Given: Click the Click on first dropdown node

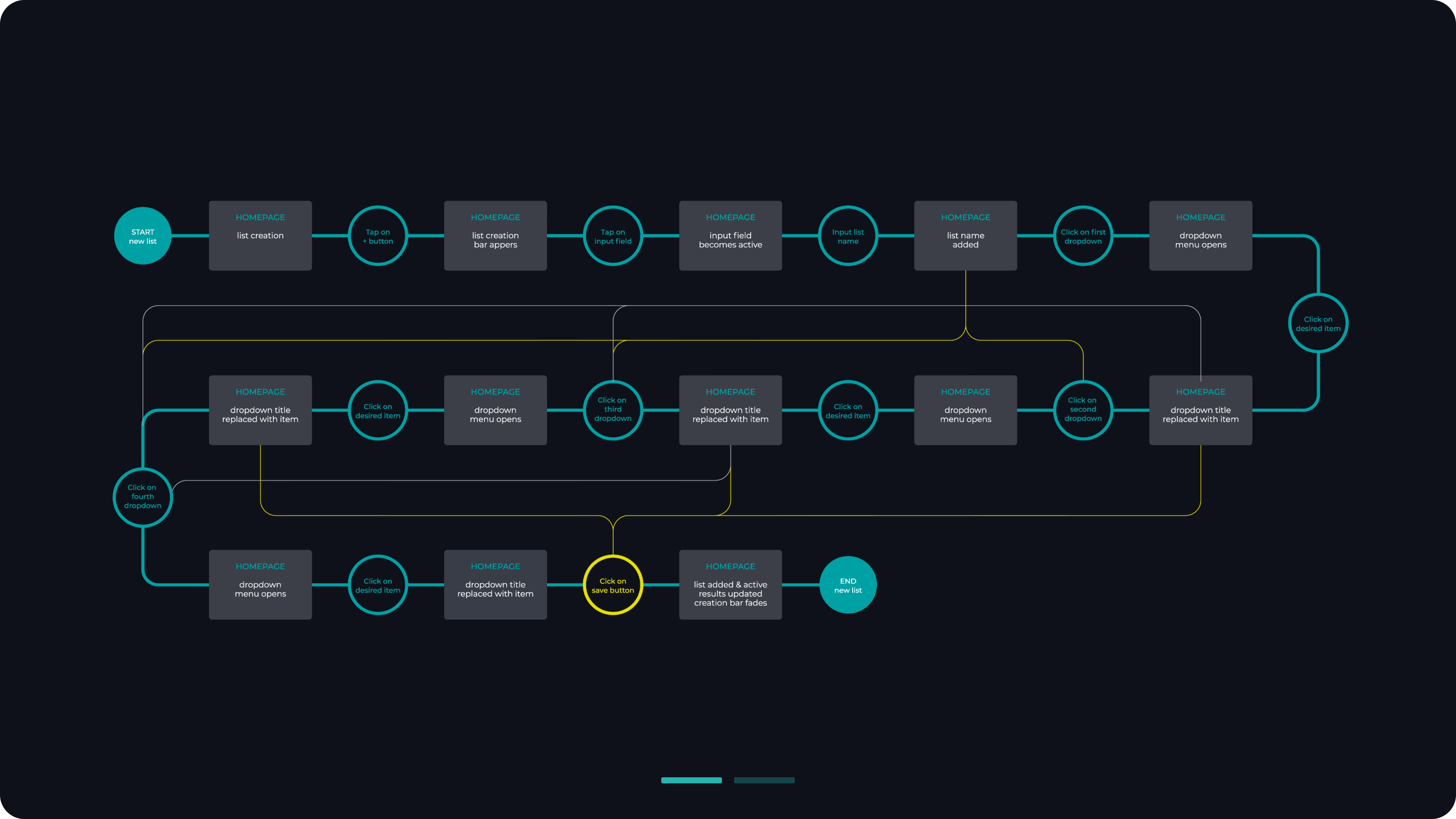Looking at the screenshot, I should (x=1083, y=236).
